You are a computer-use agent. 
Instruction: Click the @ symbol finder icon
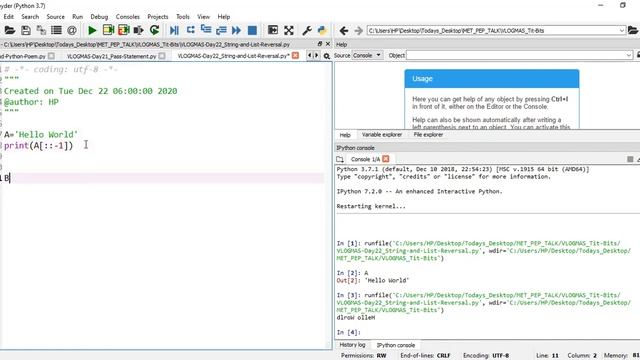[x=72, y=30]
